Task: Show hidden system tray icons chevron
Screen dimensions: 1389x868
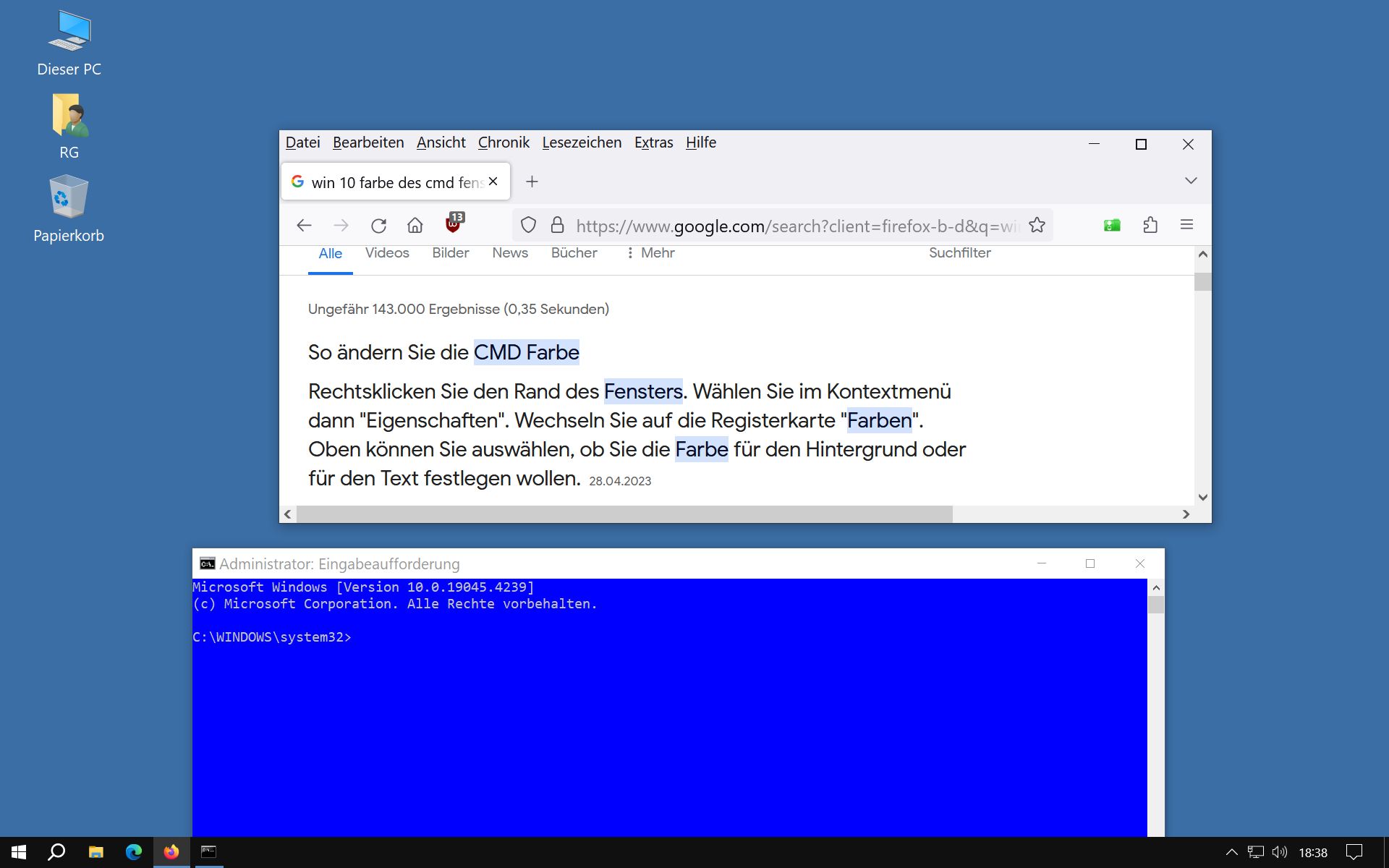Action: coord(1231,852)
